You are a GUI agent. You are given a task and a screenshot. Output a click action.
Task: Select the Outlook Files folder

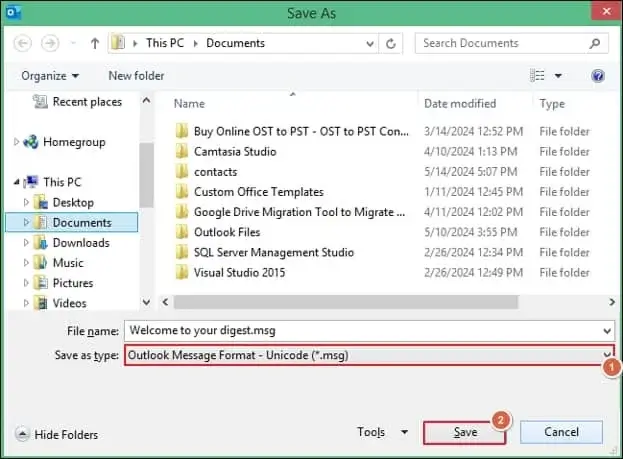pos(229,232)
